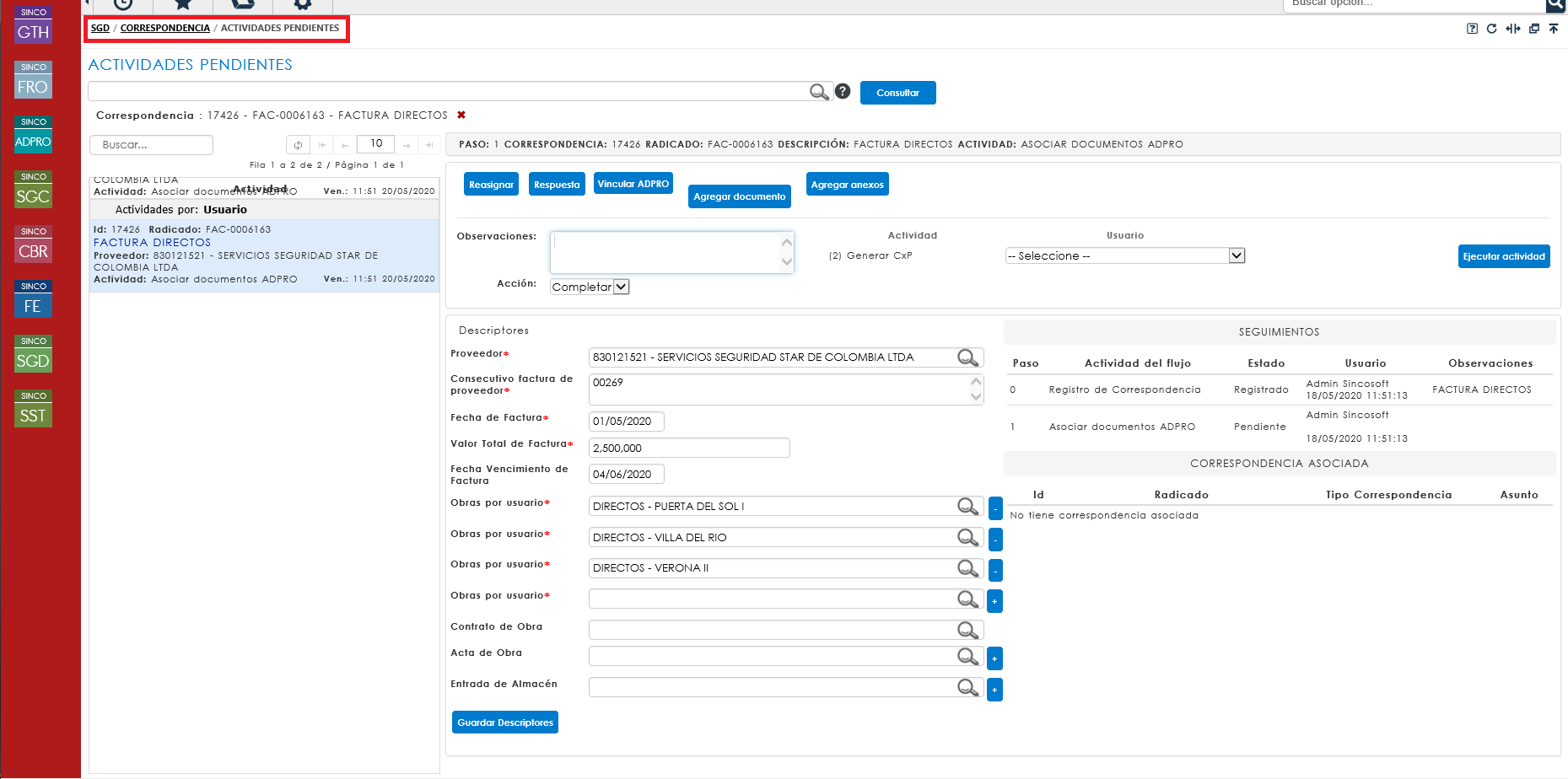Go to first page of activities list
Image resolution: width=1568 pixels, height=779 pixels.
tap(322, 145)
